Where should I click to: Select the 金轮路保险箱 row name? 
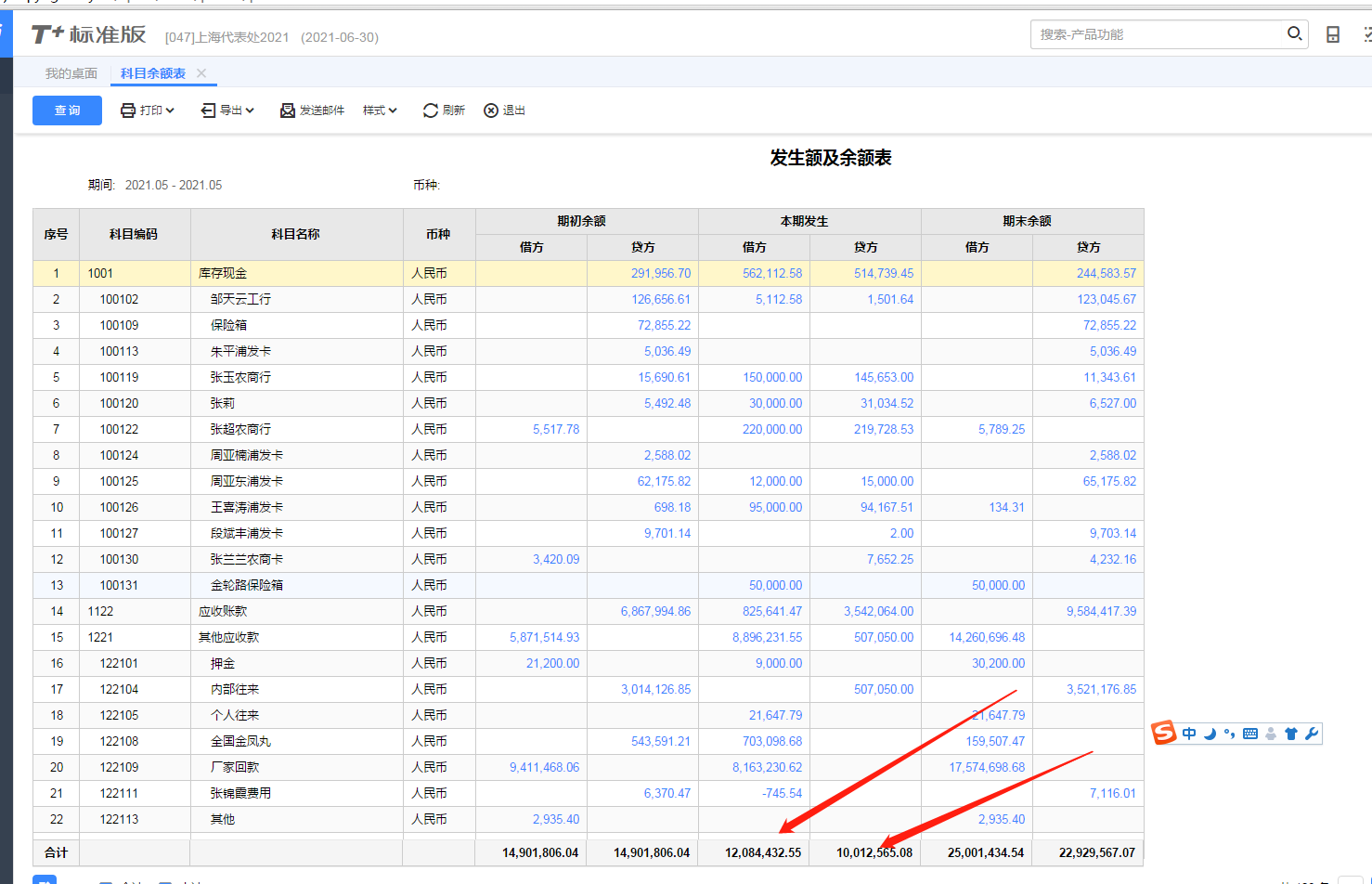pyautogui.click(x=247, y=585)
